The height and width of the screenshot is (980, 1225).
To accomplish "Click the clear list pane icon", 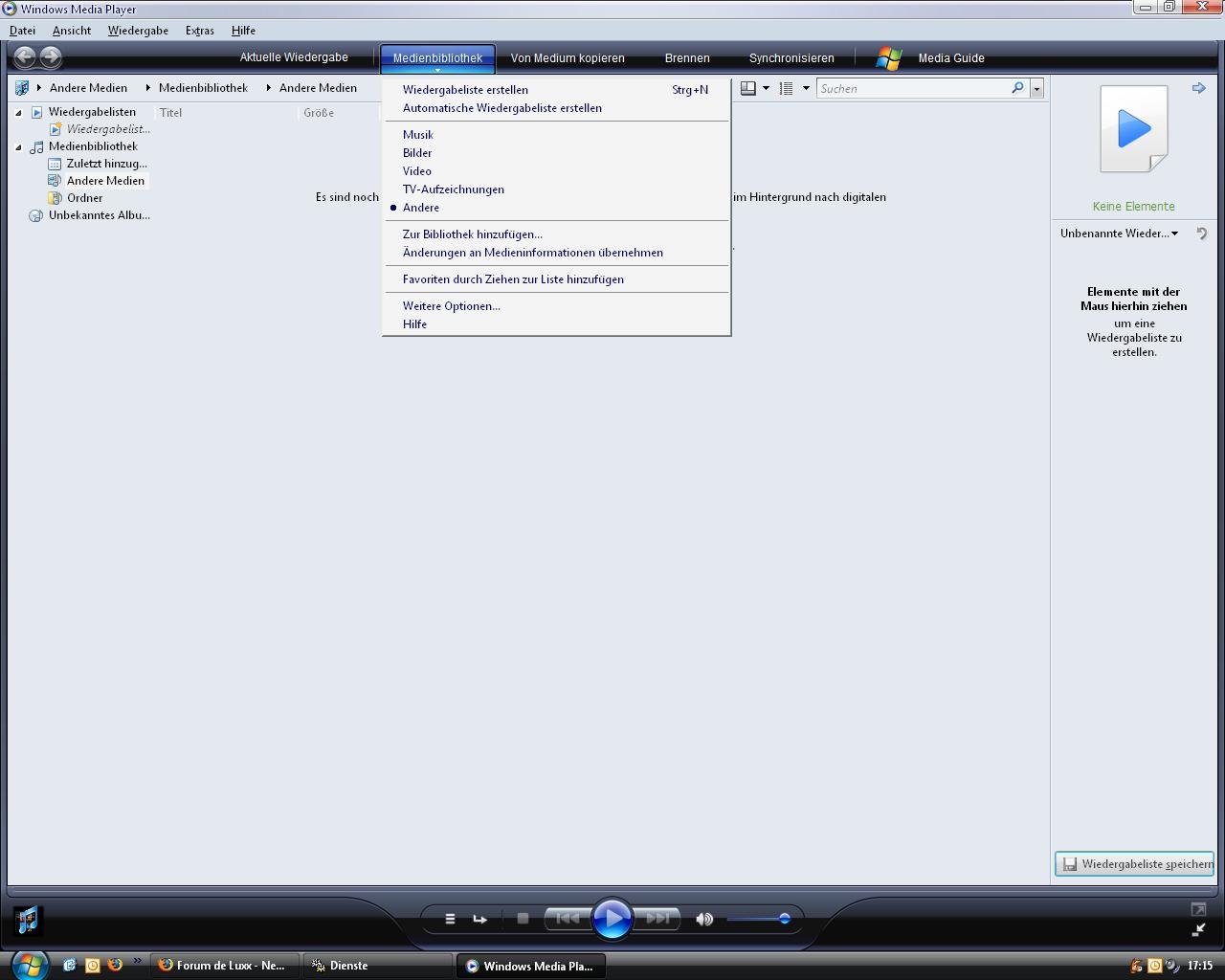I will (1202, 234).
